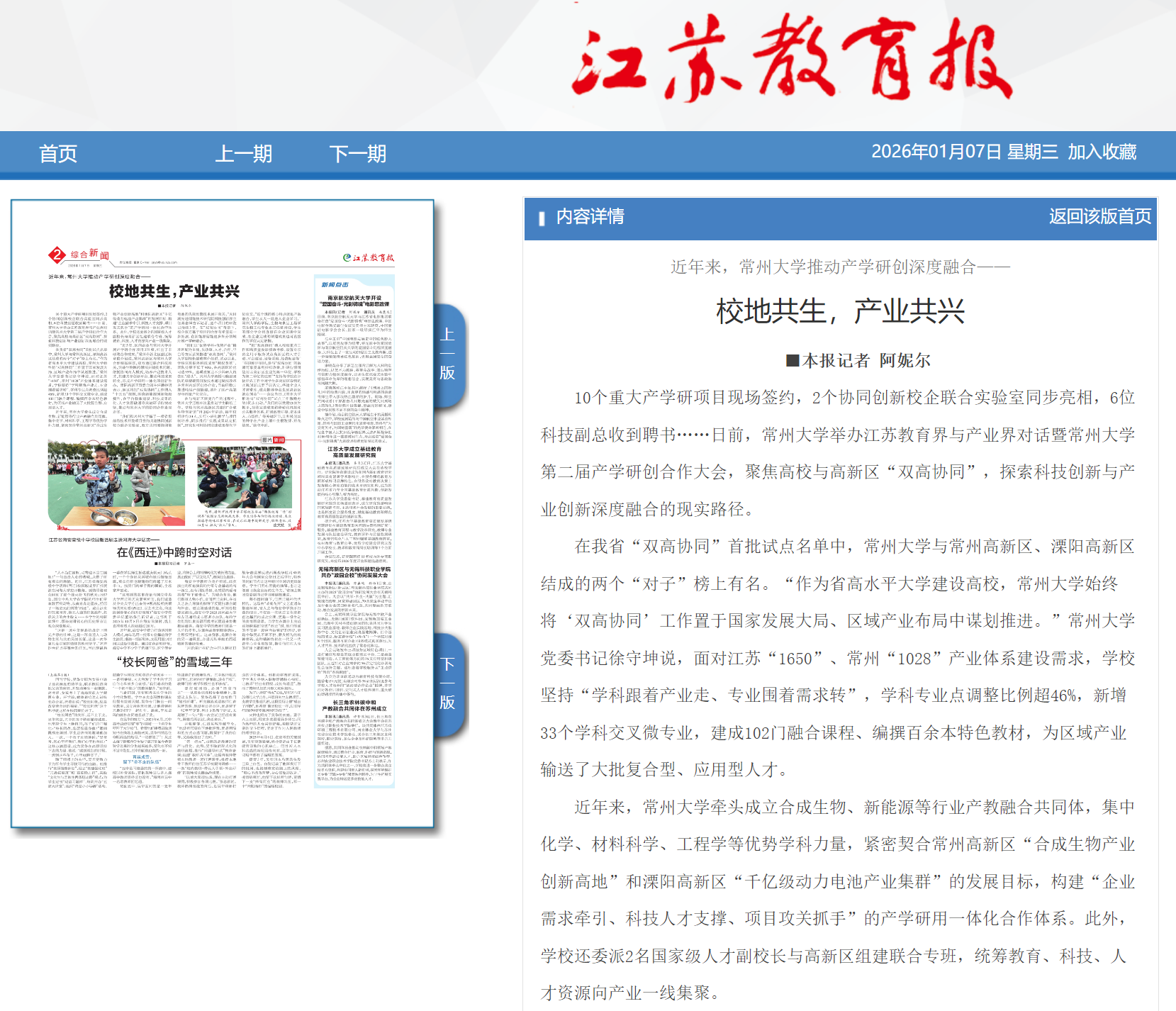Click the 返回该版首页 link
The height and width of the screenshot is (1011, 1176).
[x=1099, y=216]
